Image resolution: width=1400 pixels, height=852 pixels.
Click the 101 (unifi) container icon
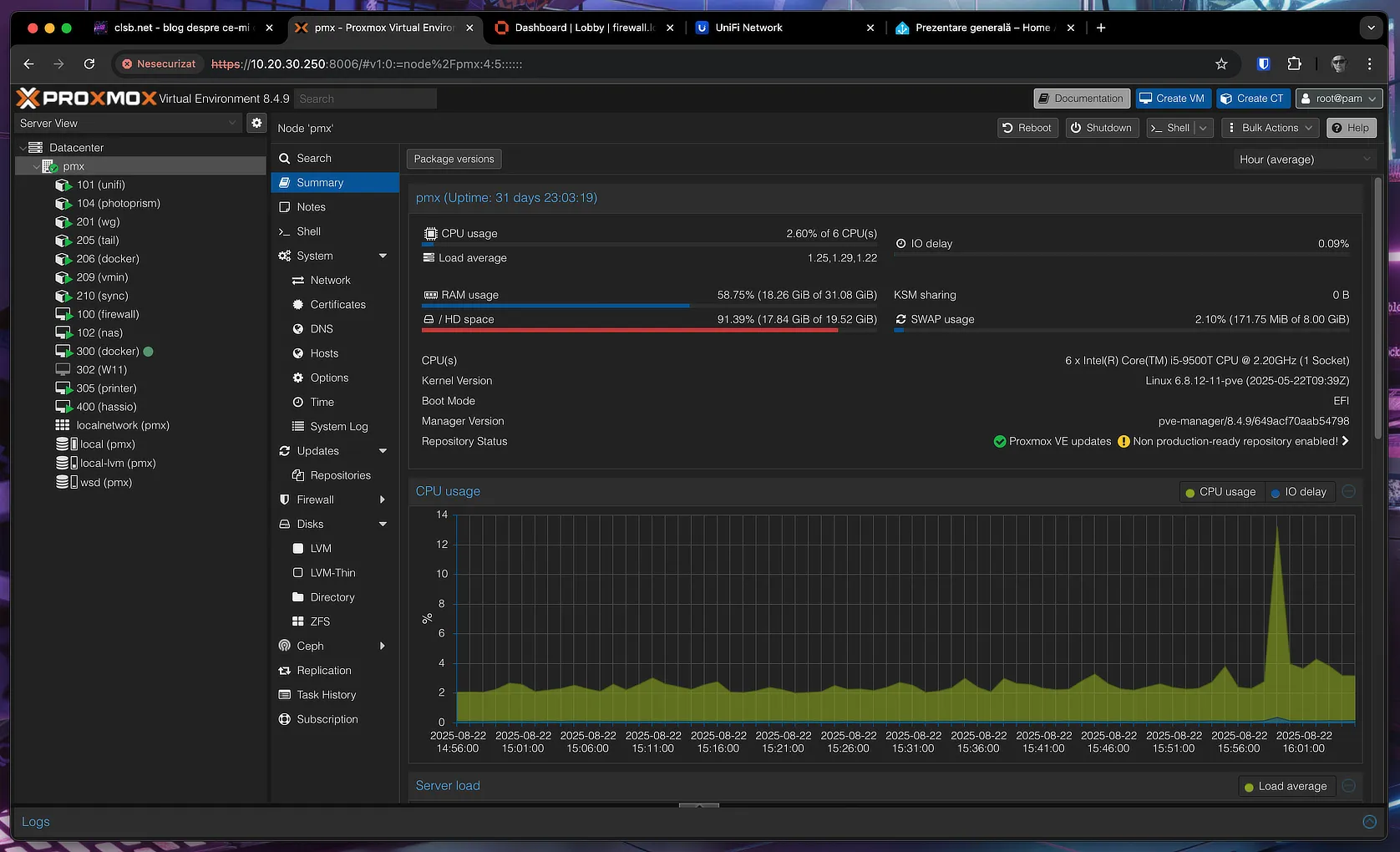point(63,185)
